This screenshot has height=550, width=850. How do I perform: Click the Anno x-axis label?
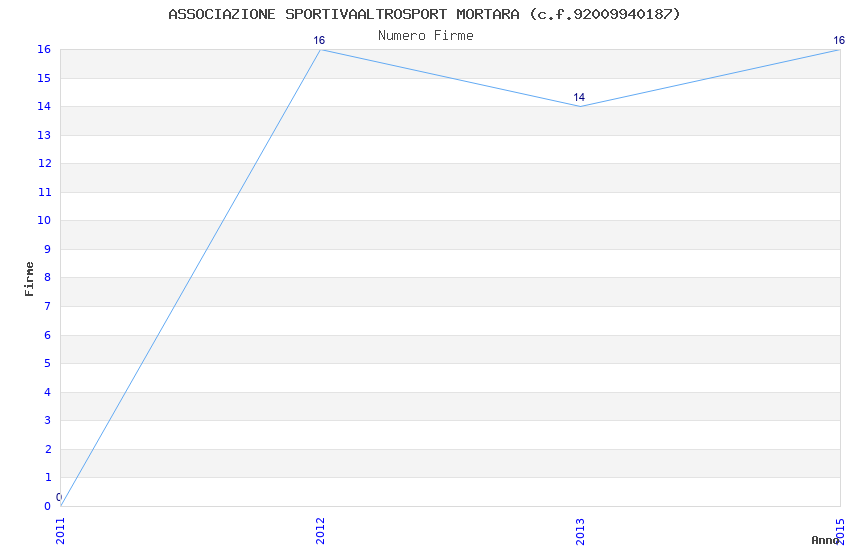(825, 540)
